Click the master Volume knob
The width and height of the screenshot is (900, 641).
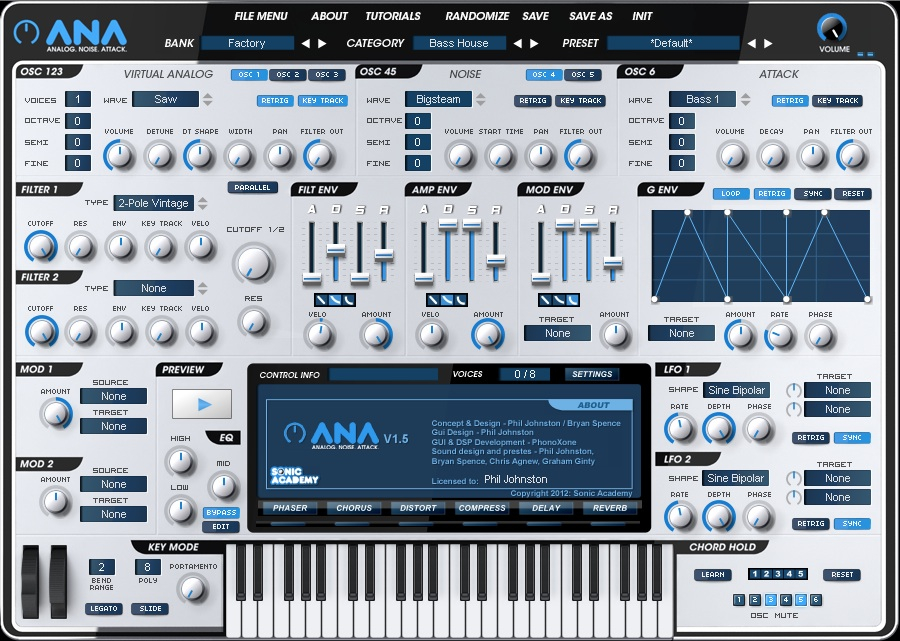point(833,28)
